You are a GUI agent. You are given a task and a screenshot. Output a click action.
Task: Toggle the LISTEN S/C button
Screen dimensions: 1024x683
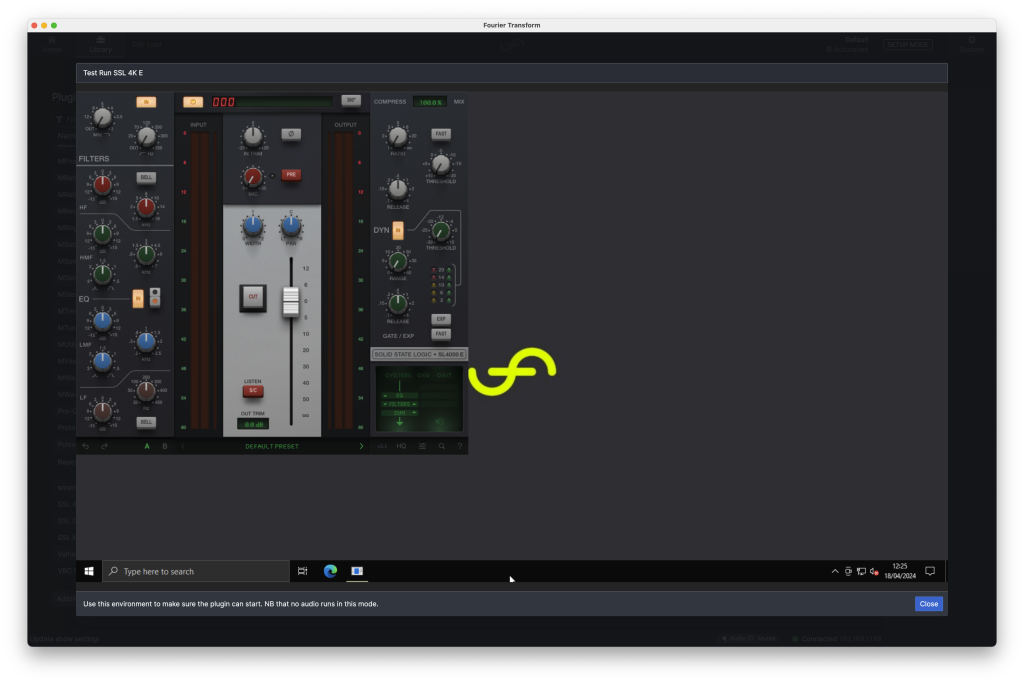pos(253,390)
